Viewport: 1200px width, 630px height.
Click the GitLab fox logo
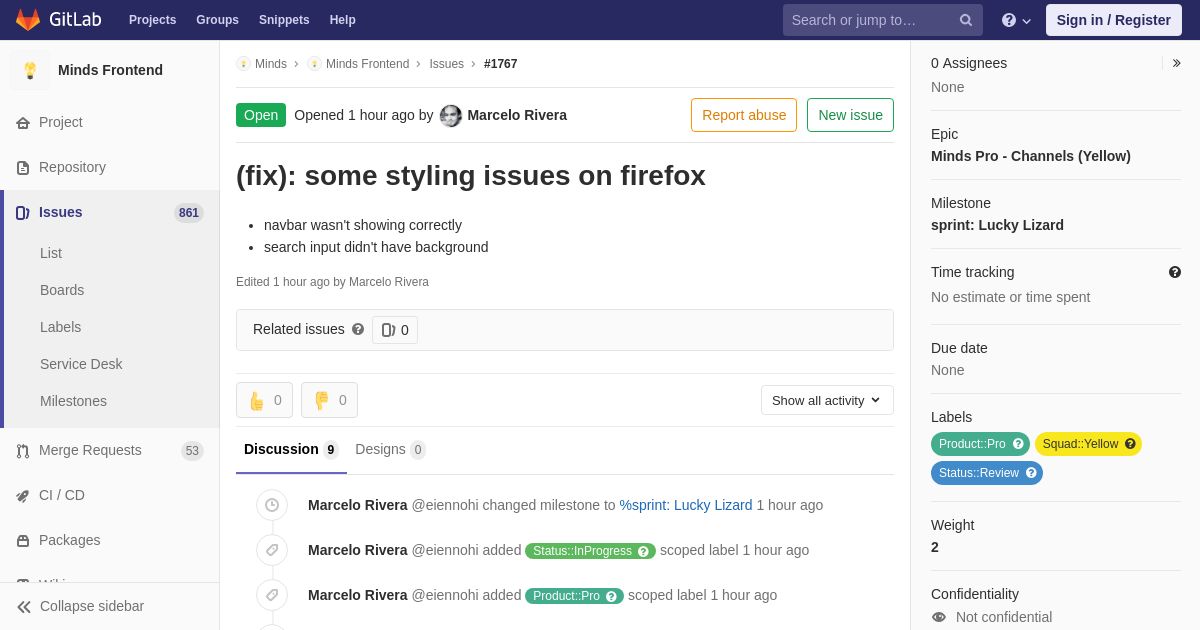[x=28, y=20]
